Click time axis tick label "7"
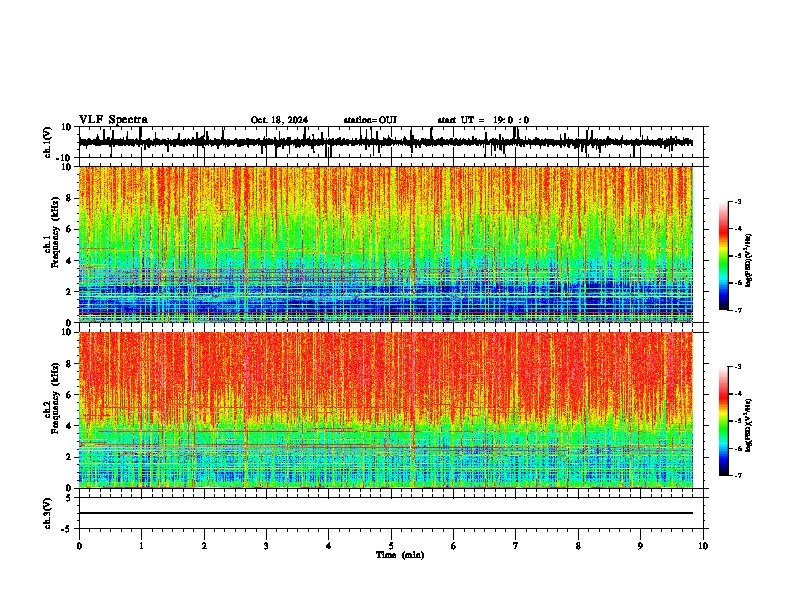The width and height of the screenshot is (792, 612). click(x=516, y=546)
